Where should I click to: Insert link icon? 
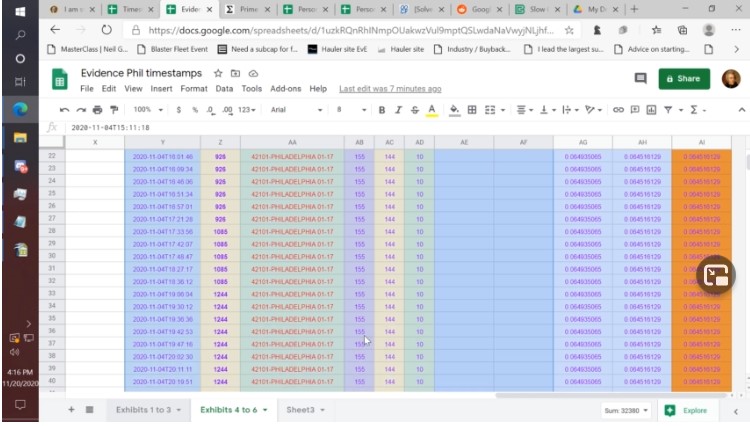[618, 110]
